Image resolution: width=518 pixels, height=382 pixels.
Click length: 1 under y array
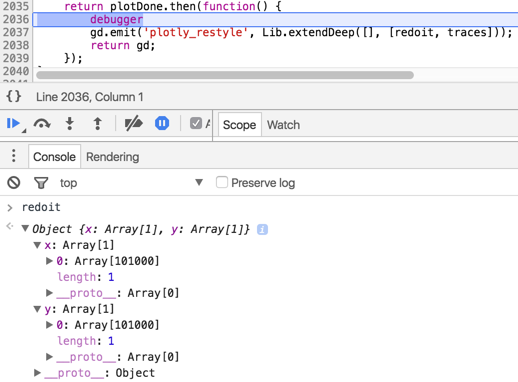coord(86,341)
